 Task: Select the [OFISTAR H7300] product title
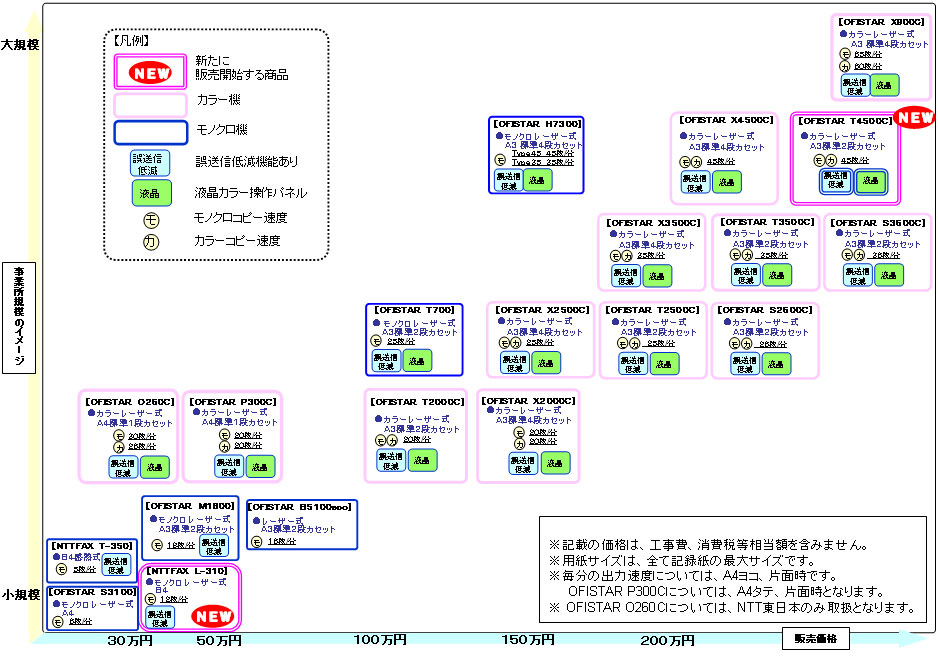click(537, 124)
